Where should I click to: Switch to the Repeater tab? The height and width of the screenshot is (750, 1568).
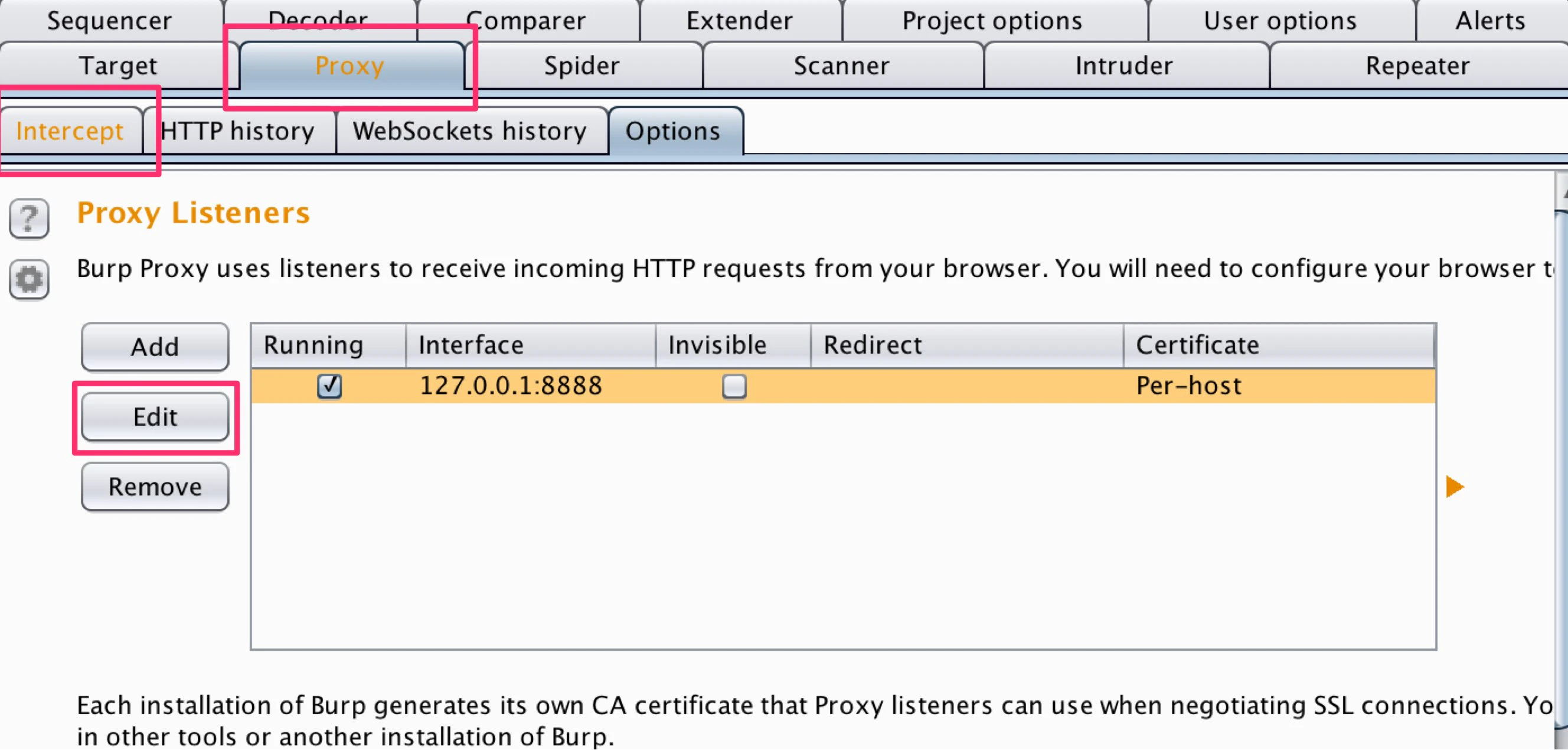pyautogui.click(x=1417, y=65)
